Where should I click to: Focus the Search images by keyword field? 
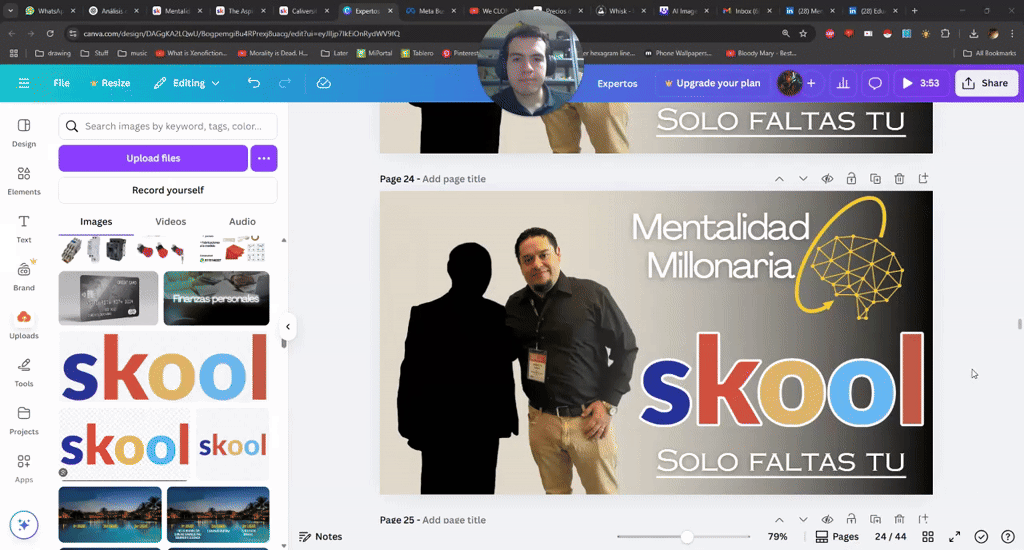168,126
